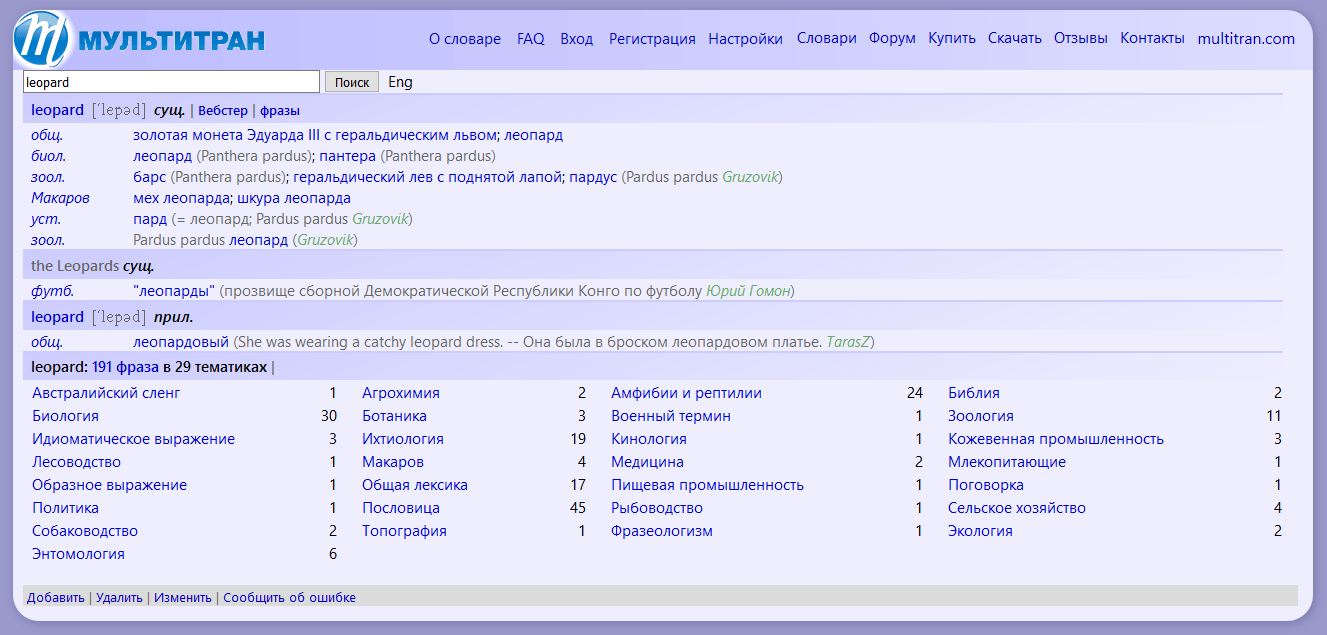Open the Купить menu link
The width and height of the screenshot is (1327, 635).
click(x=952, y=39)
